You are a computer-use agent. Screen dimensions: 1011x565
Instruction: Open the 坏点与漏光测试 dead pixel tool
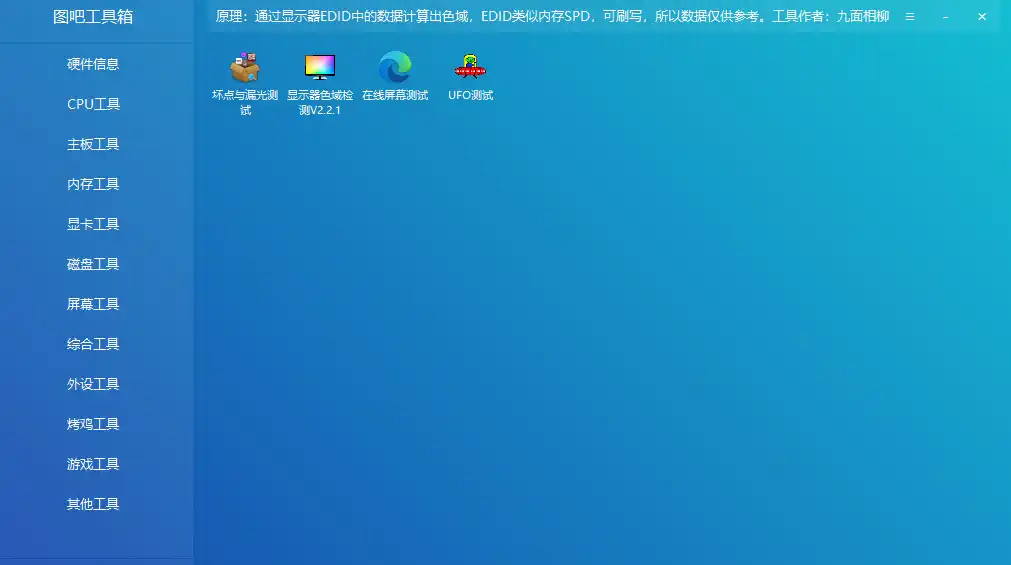[245, 70]
